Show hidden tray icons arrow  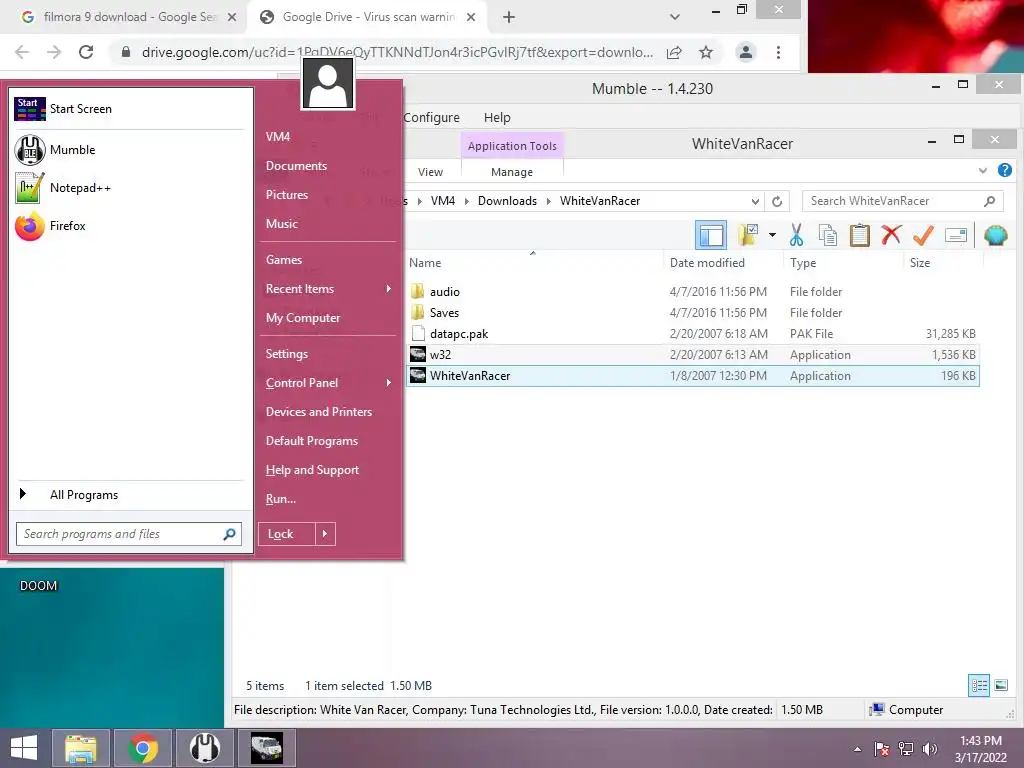857,749
